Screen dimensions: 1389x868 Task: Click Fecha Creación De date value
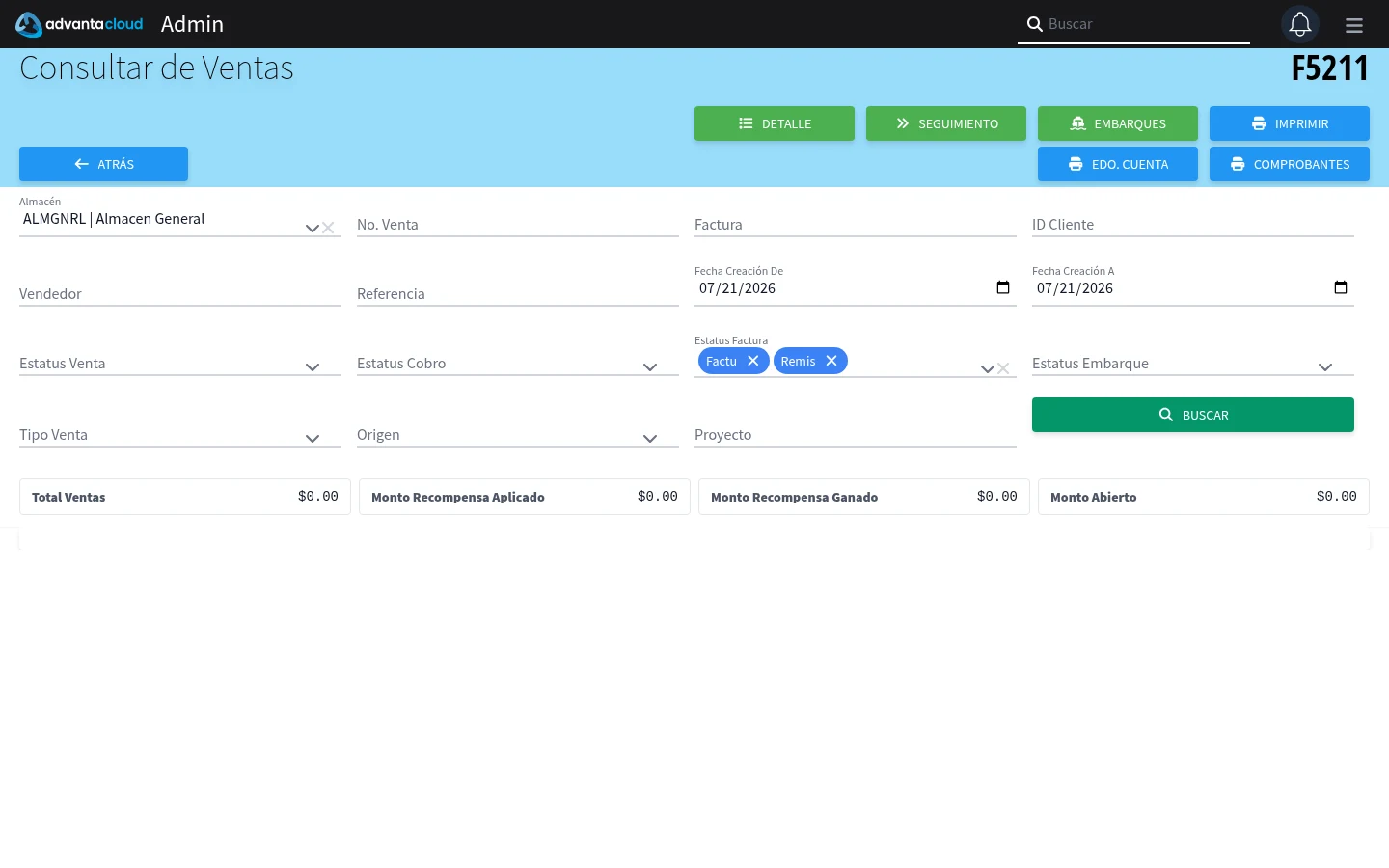click(737, 288)
